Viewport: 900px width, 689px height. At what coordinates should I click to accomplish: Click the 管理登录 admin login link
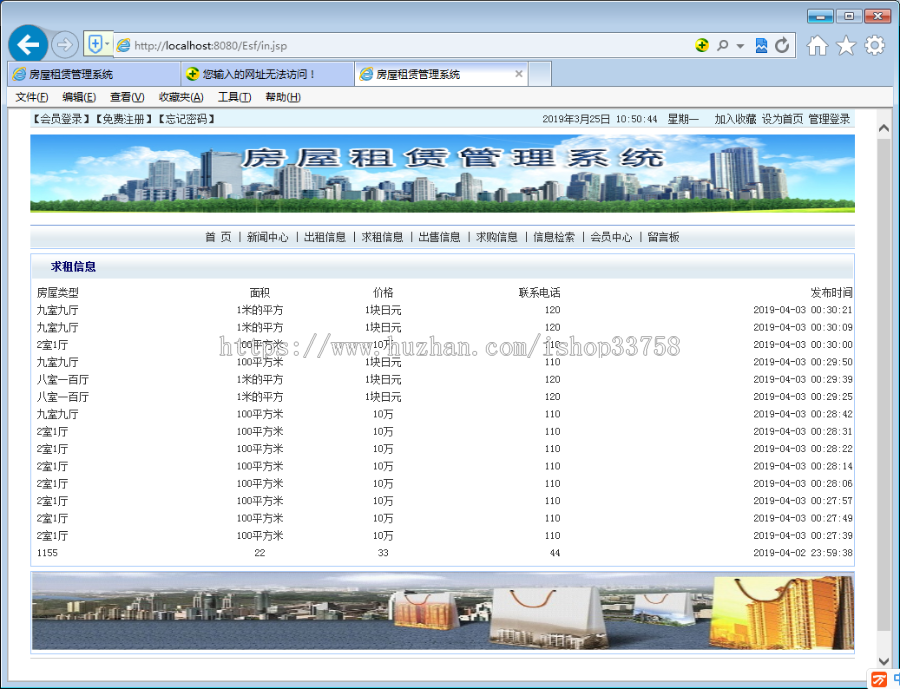tap(827, 118)
